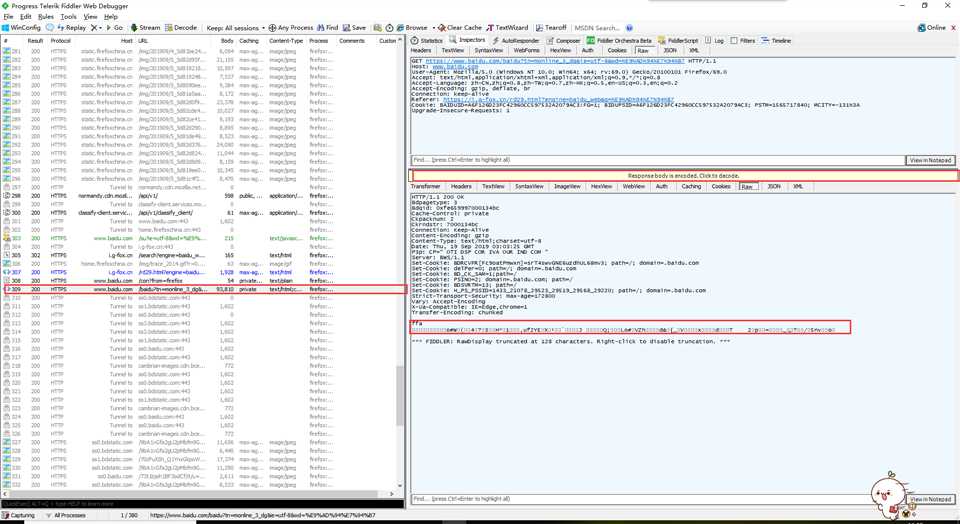Open the TextWizard tool
This screenshot has height=524, width=960.
[508, 28]
